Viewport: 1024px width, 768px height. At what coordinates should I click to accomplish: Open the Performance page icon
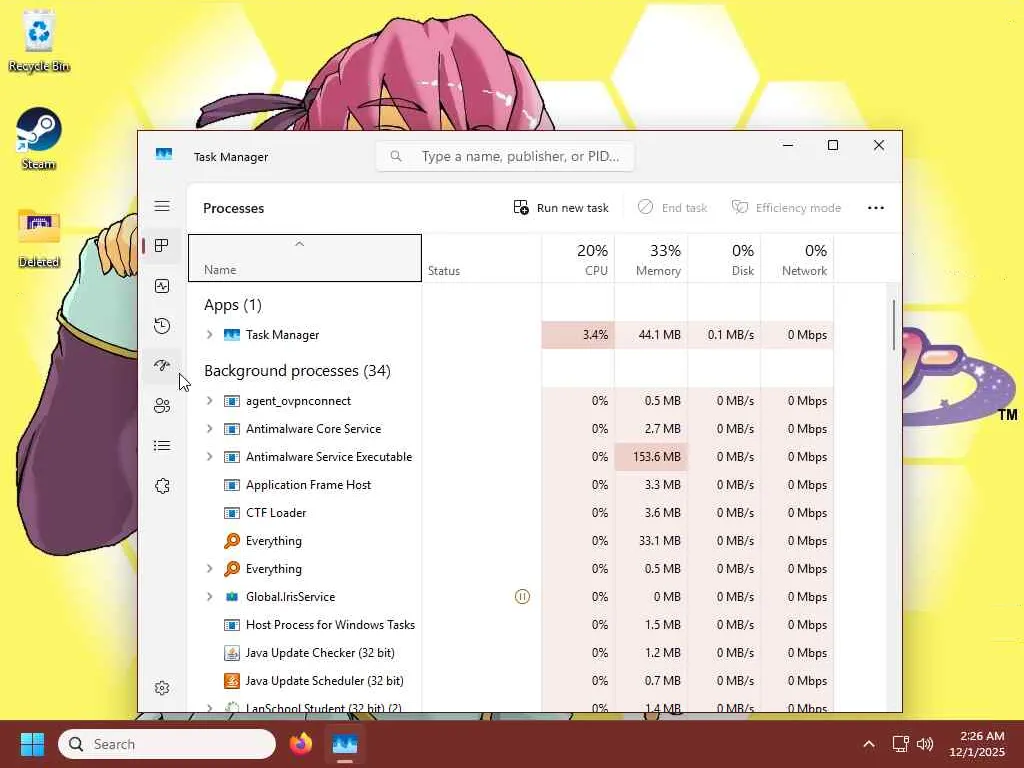[162, 286]
